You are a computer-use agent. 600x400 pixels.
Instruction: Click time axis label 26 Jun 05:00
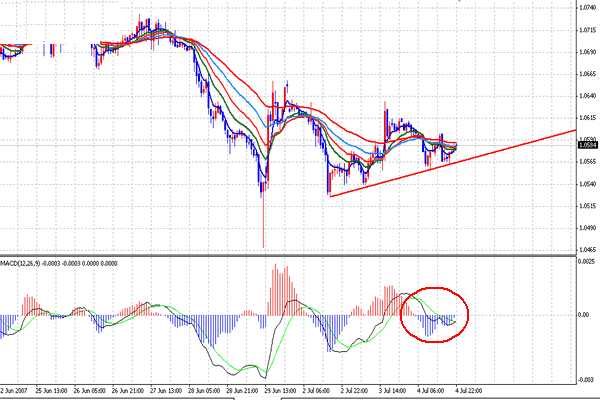point(90,391)
